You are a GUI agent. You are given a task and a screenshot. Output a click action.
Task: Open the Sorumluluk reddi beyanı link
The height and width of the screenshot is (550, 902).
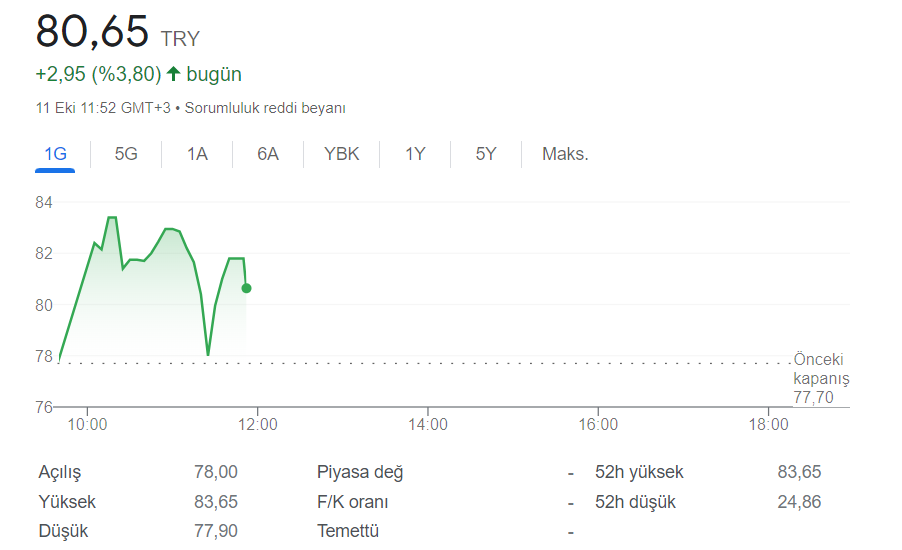pos(265,108)
